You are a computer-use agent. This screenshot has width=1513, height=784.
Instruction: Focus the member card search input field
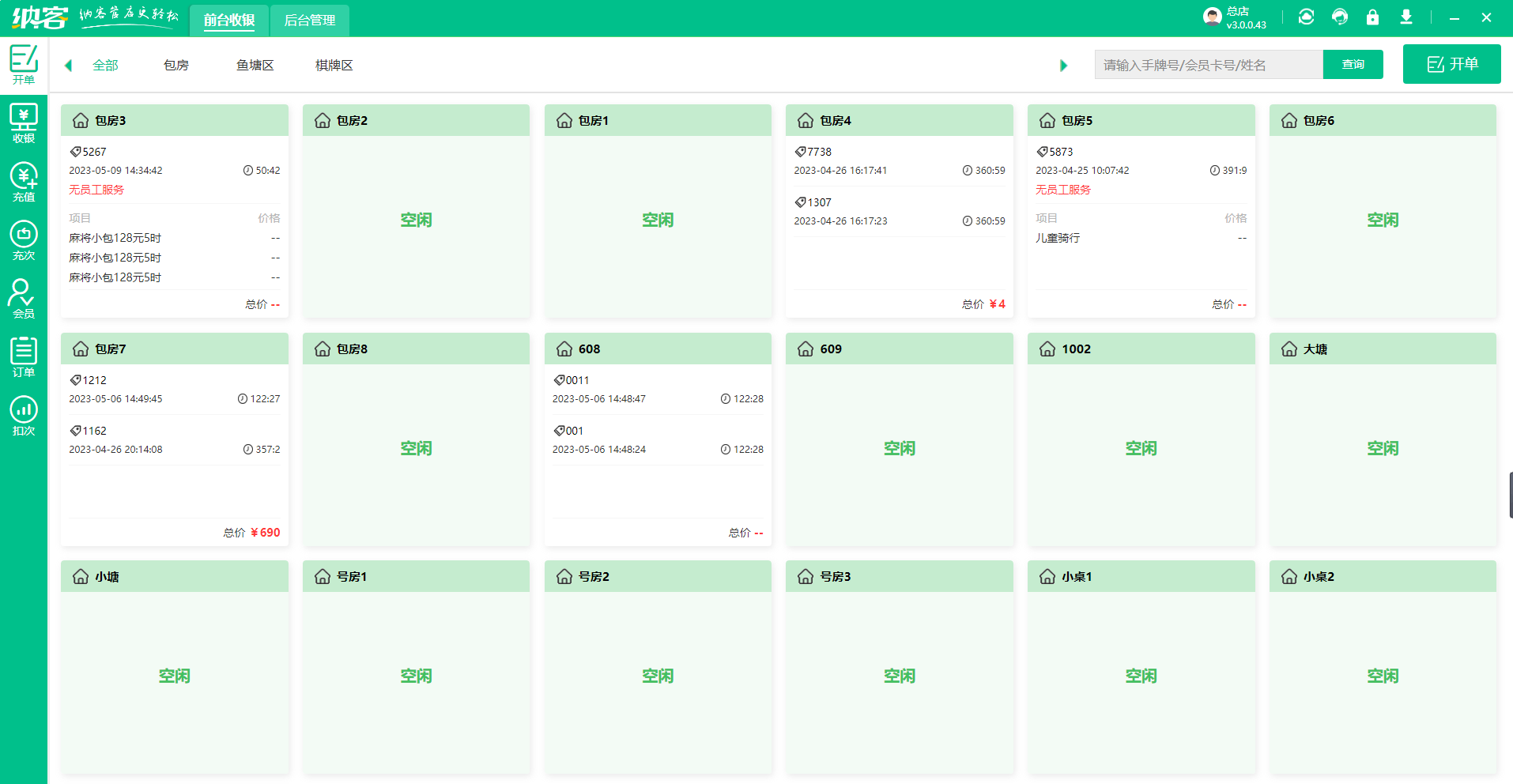[1208, 65]
